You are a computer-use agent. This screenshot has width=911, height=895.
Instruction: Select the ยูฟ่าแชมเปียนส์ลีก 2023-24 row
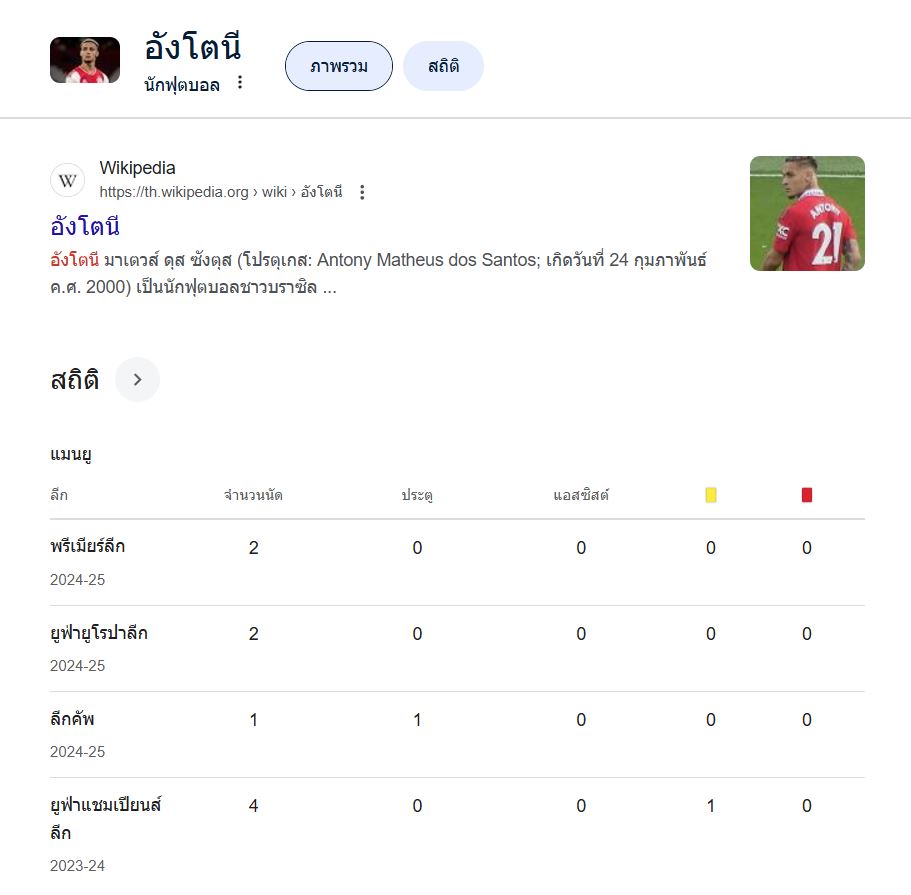(457, 835)
